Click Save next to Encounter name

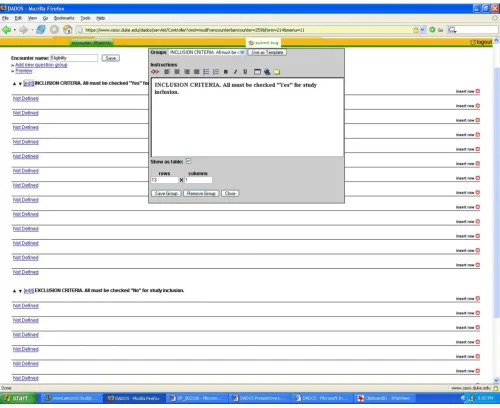pos(111,58)
